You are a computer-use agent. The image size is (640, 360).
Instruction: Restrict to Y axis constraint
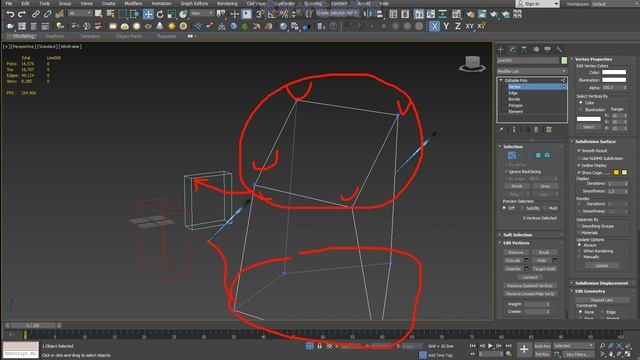446,26
